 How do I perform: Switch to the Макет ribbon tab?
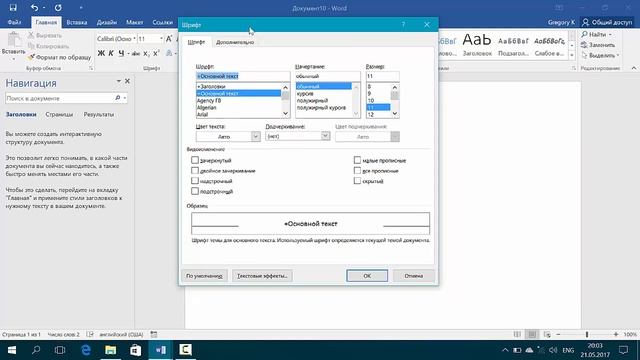pos(134,22)
